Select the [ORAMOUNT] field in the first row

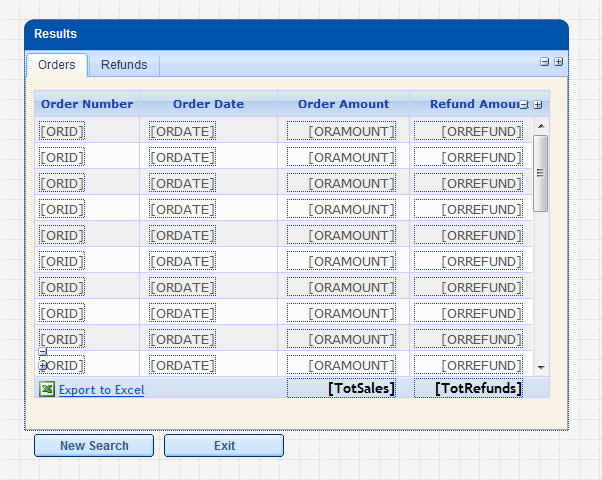(x=341, y=131)
